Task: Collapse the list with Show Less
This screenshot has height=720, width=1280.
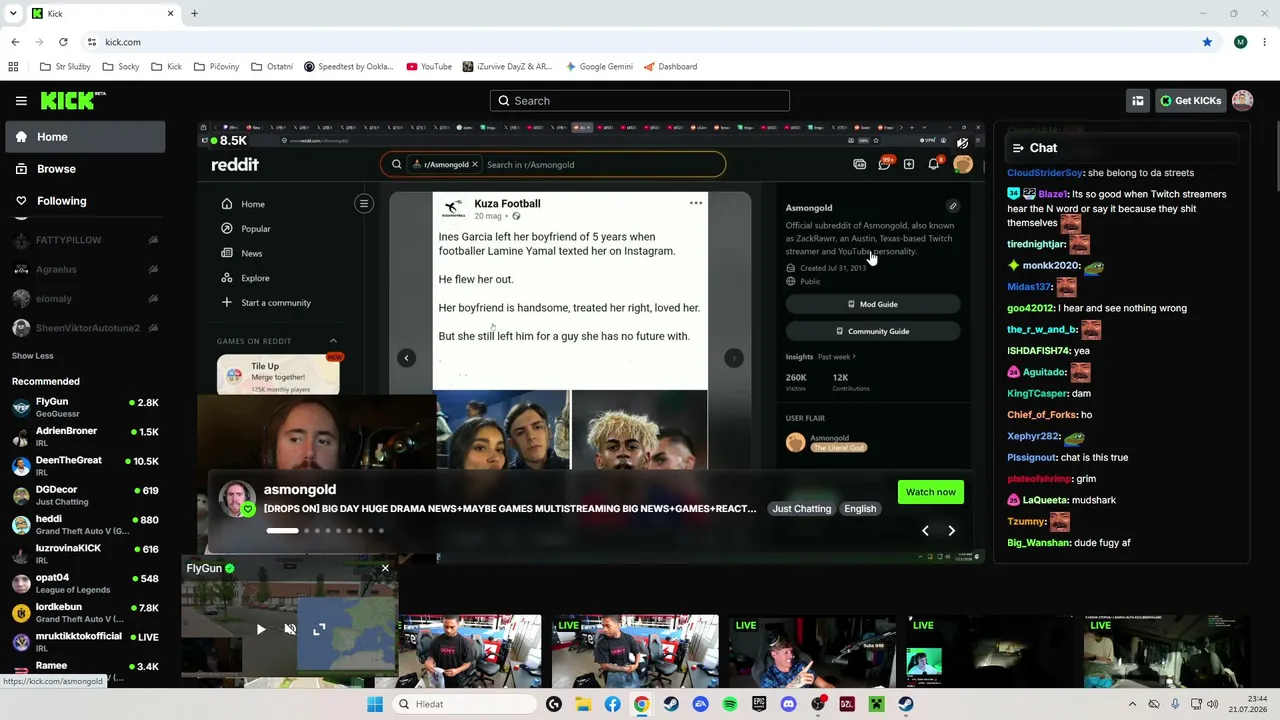Action: click(33, 356)
